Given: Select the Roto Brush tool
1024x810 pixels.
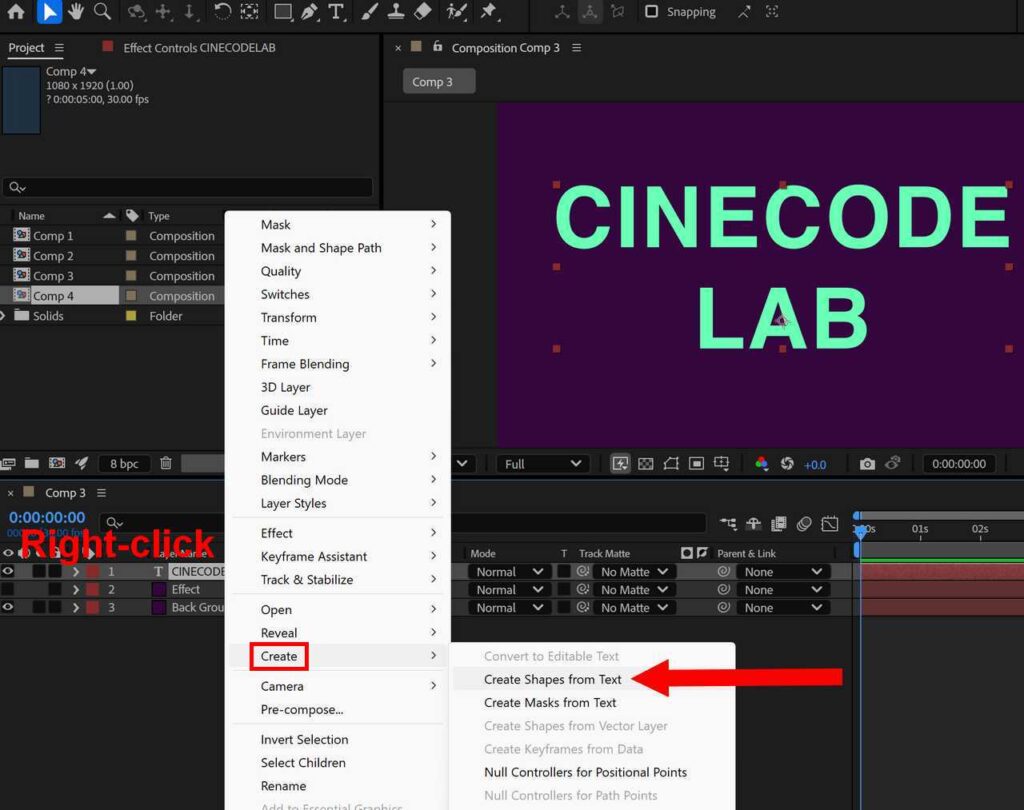Looking at the screenshot, I should [456, 12].
